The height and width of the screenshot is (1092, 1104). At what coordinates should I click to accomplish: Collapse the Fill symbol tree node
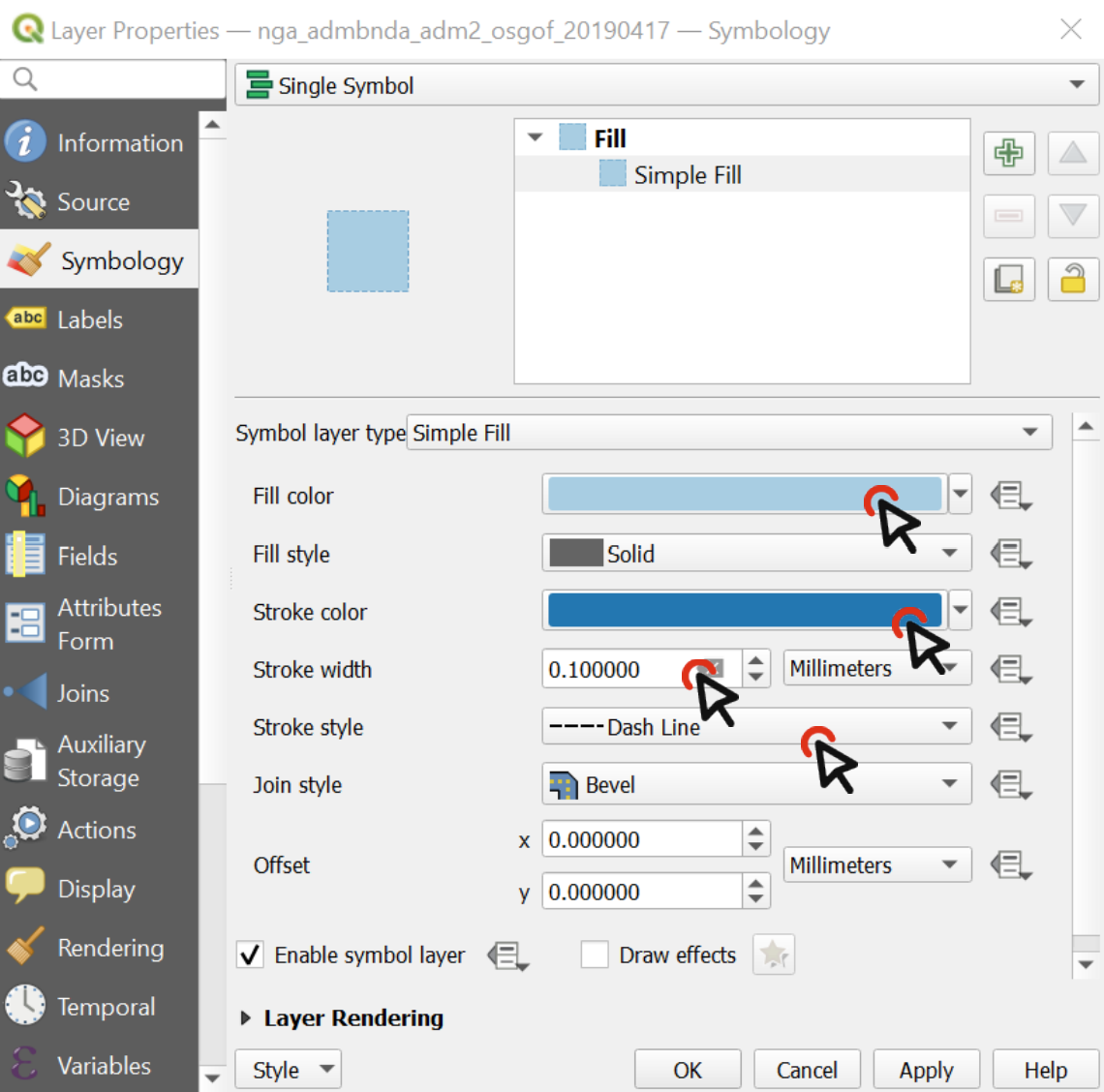(535, 137)
